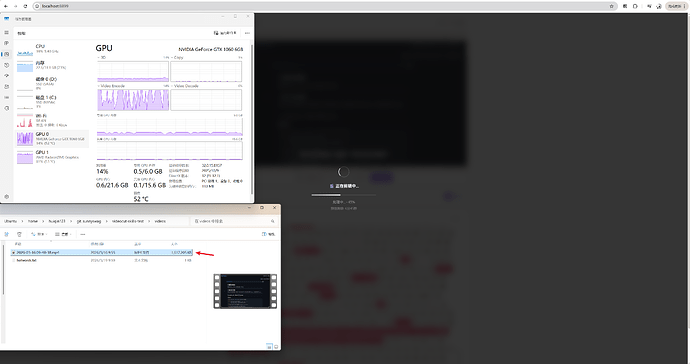Open See more ellipsis in Explorer toolbar
The height and width of the screenshot is (364, 690).
tap(83, 234)
